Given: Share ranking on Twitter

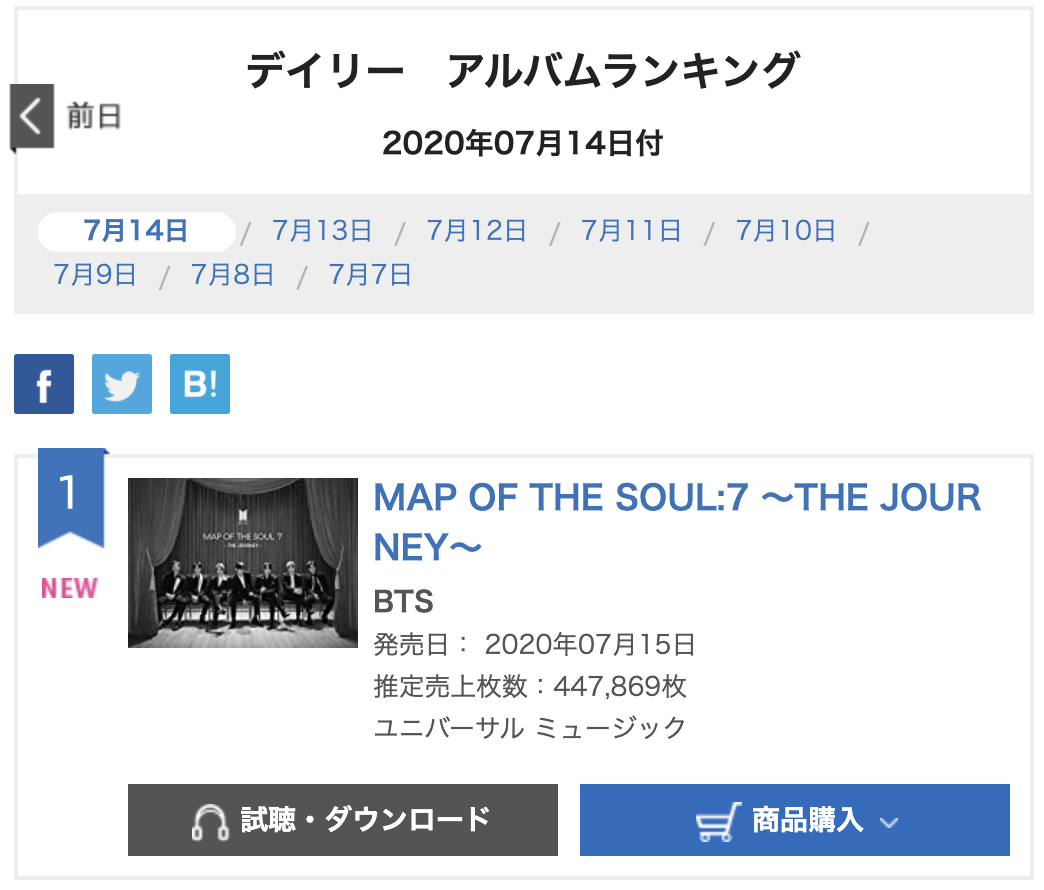Looking at the screenshot, I should tap(122, 384).
